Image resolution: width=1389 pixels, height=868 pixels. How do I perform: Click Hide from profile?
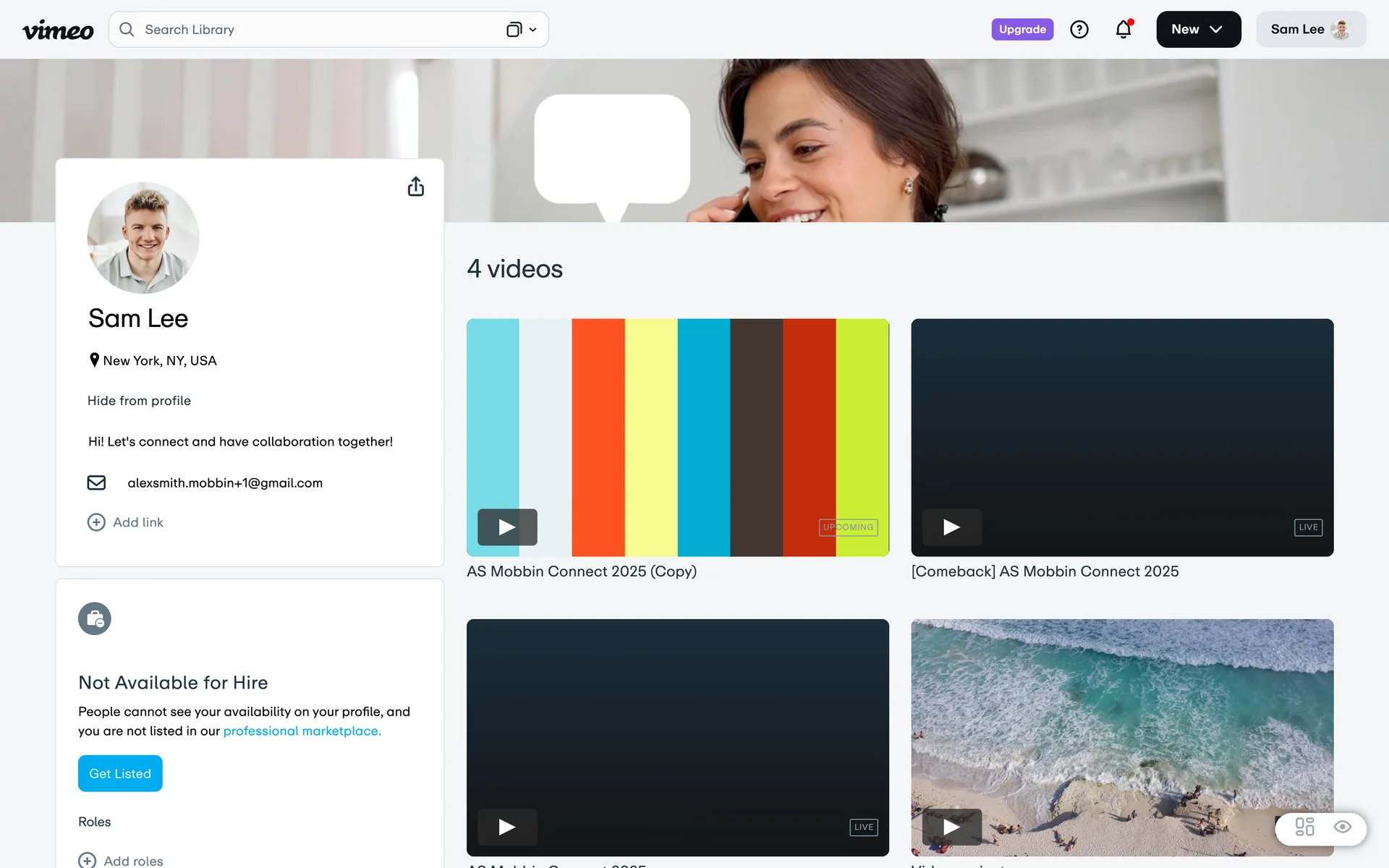(139, 401)
